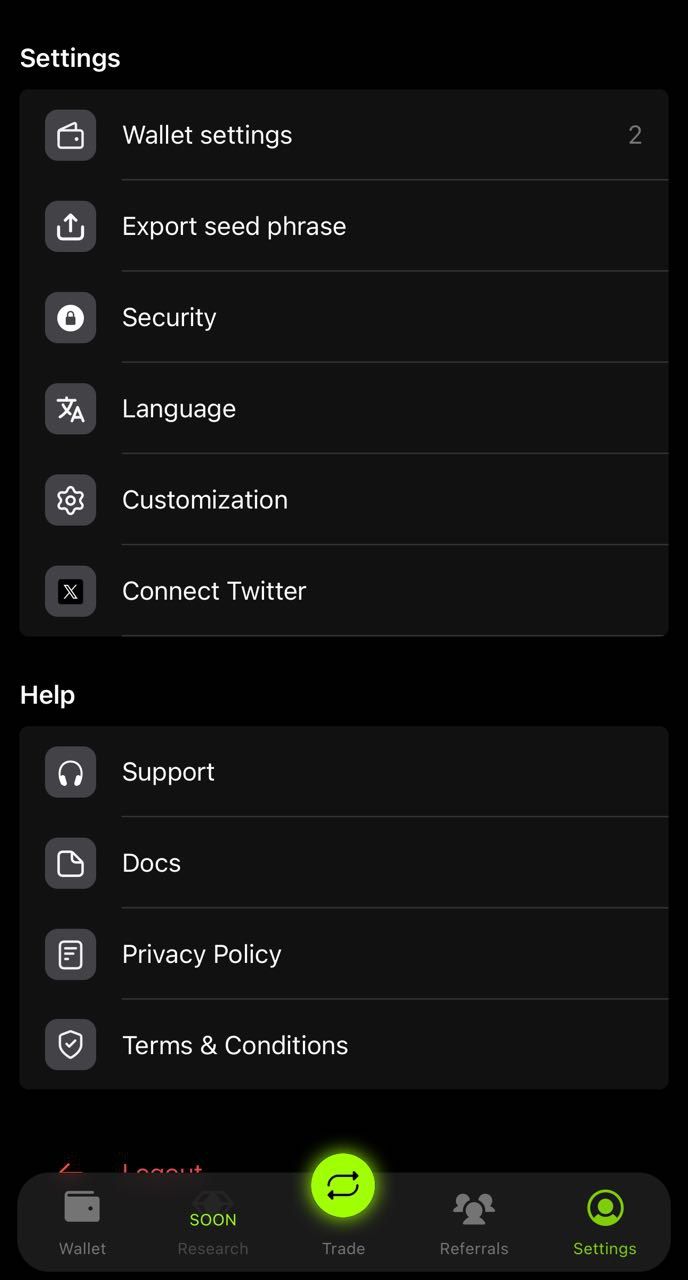This screenshot has width=688, height=1280.
Task: Tap the Privacy Policy note icon
Action: point(70,953)
